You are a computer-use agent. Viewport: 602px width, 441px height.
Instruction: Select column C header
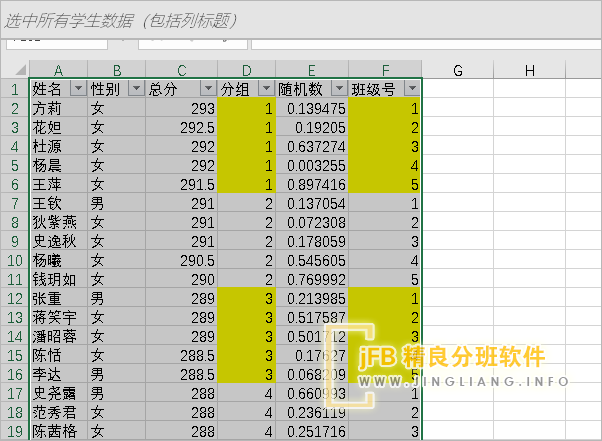click(x=182, y=69)
